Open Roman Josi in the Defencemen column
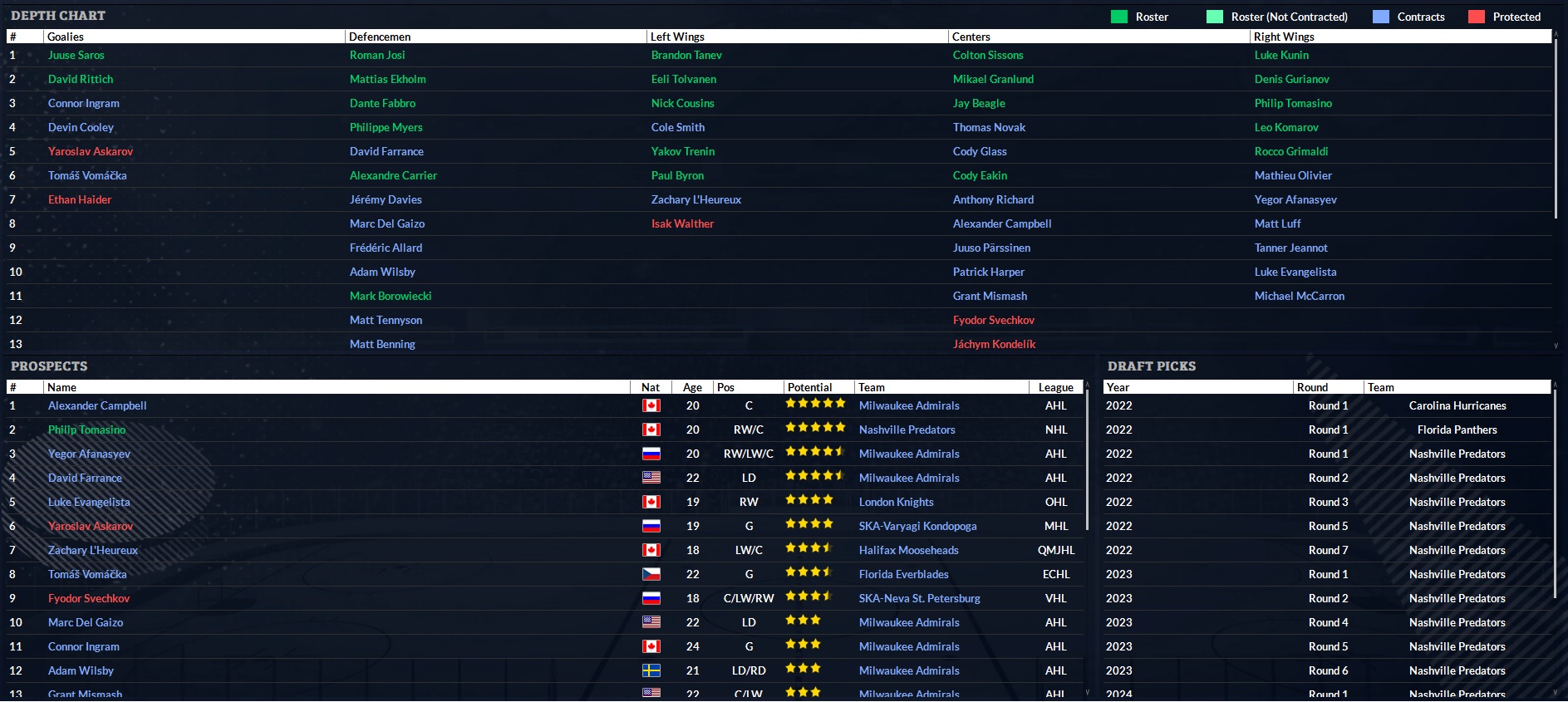 pyautogui.click(x=377, y=56)
